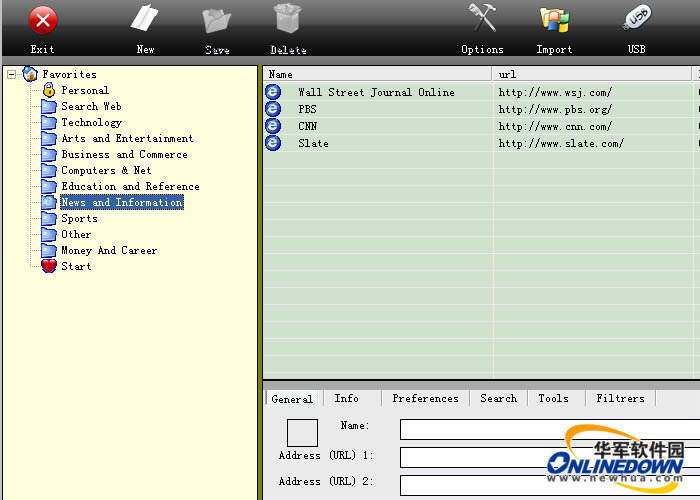The width and height of the screenshot is (700, 500).
Task: Open the Filtrers tab
Action: tap(620, 398)
